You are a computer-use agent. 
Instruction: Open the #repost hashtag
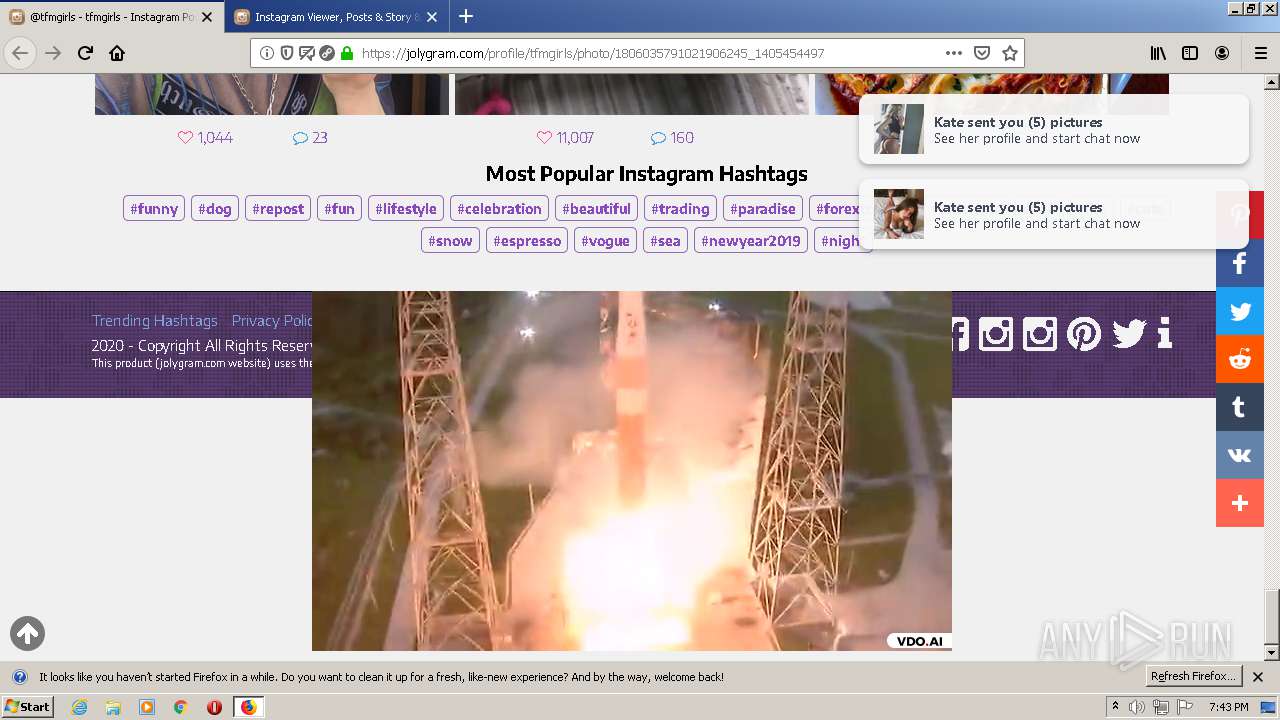[278, 209]
